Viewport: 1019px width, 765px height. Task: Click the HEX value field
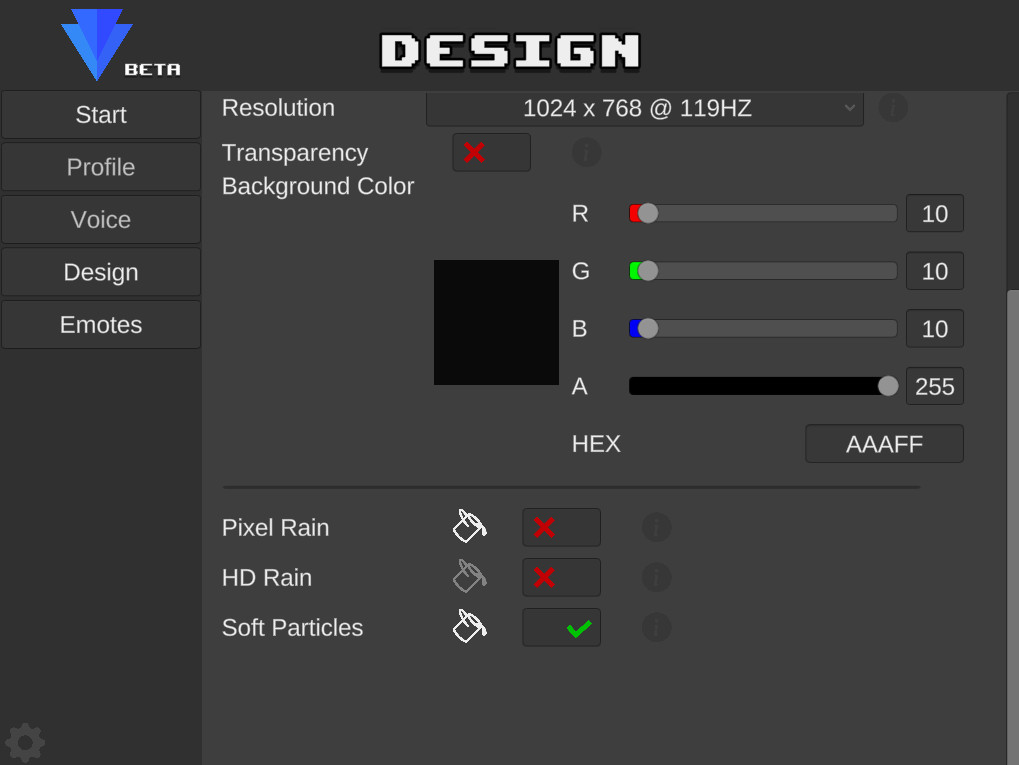pyautogui.click(x=883, y=443)
